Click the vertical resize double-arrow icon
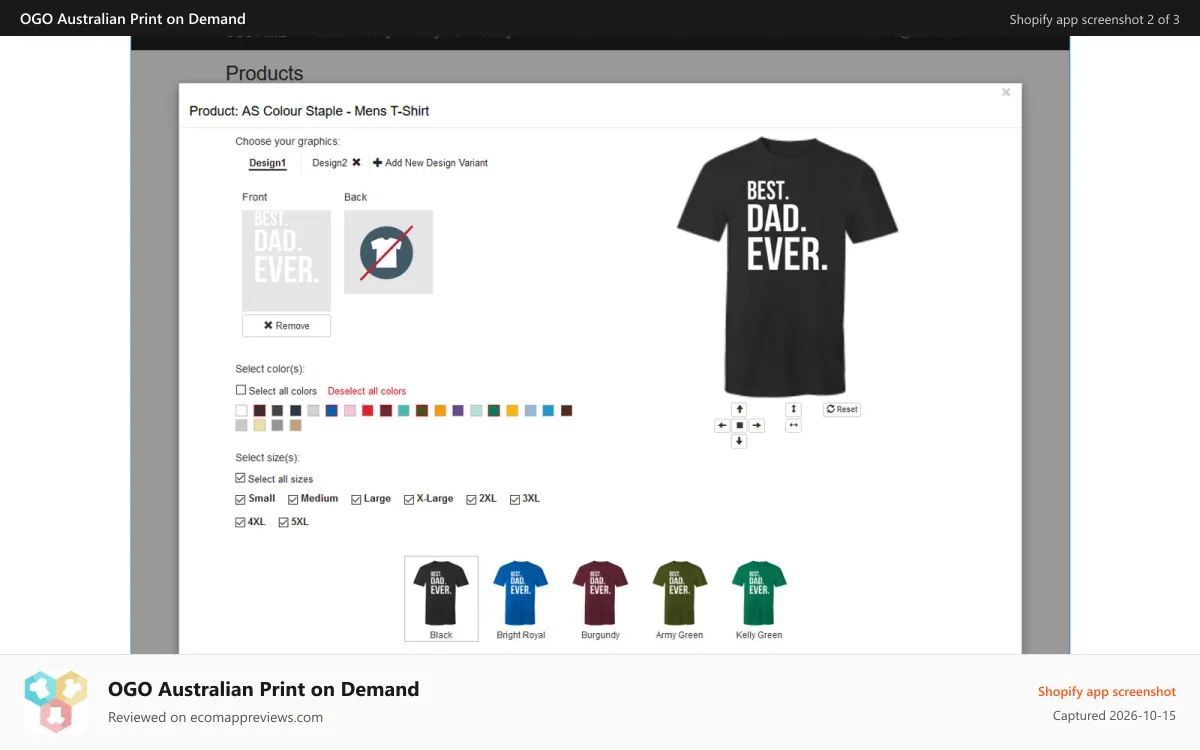Screen dimensions: 1200x750 tap(793, 409)
